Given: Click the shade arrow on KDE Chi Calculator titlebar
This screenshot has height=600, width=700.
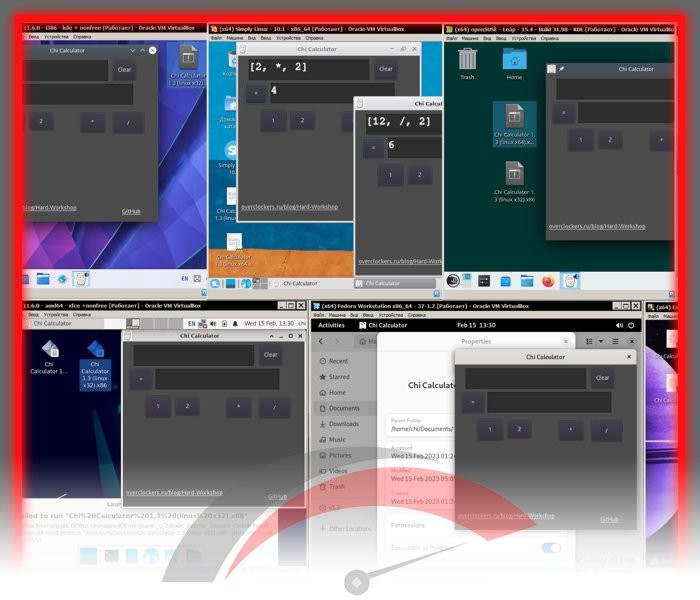Looking at the screenshot, I should pyautogui.click(x=132, y=50).
